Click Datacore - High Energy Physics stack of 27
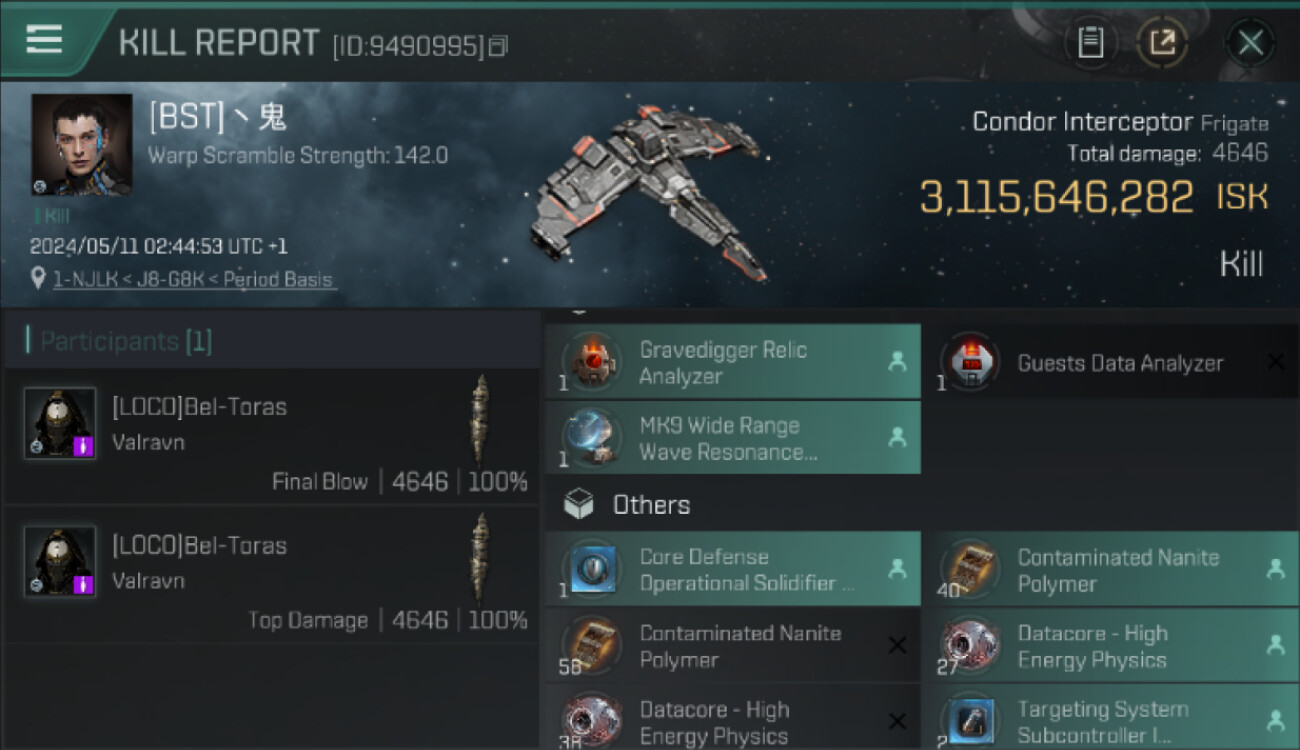The image size is (1300, 750). coord(1118,646)
